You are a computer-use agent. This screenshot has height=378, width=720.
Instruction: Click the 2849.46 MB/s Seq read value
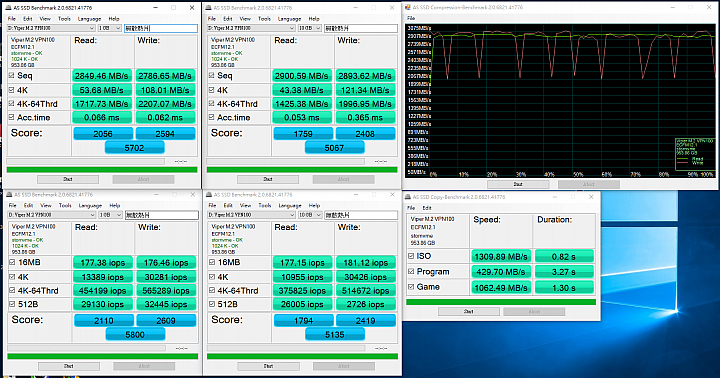[102, 76]
